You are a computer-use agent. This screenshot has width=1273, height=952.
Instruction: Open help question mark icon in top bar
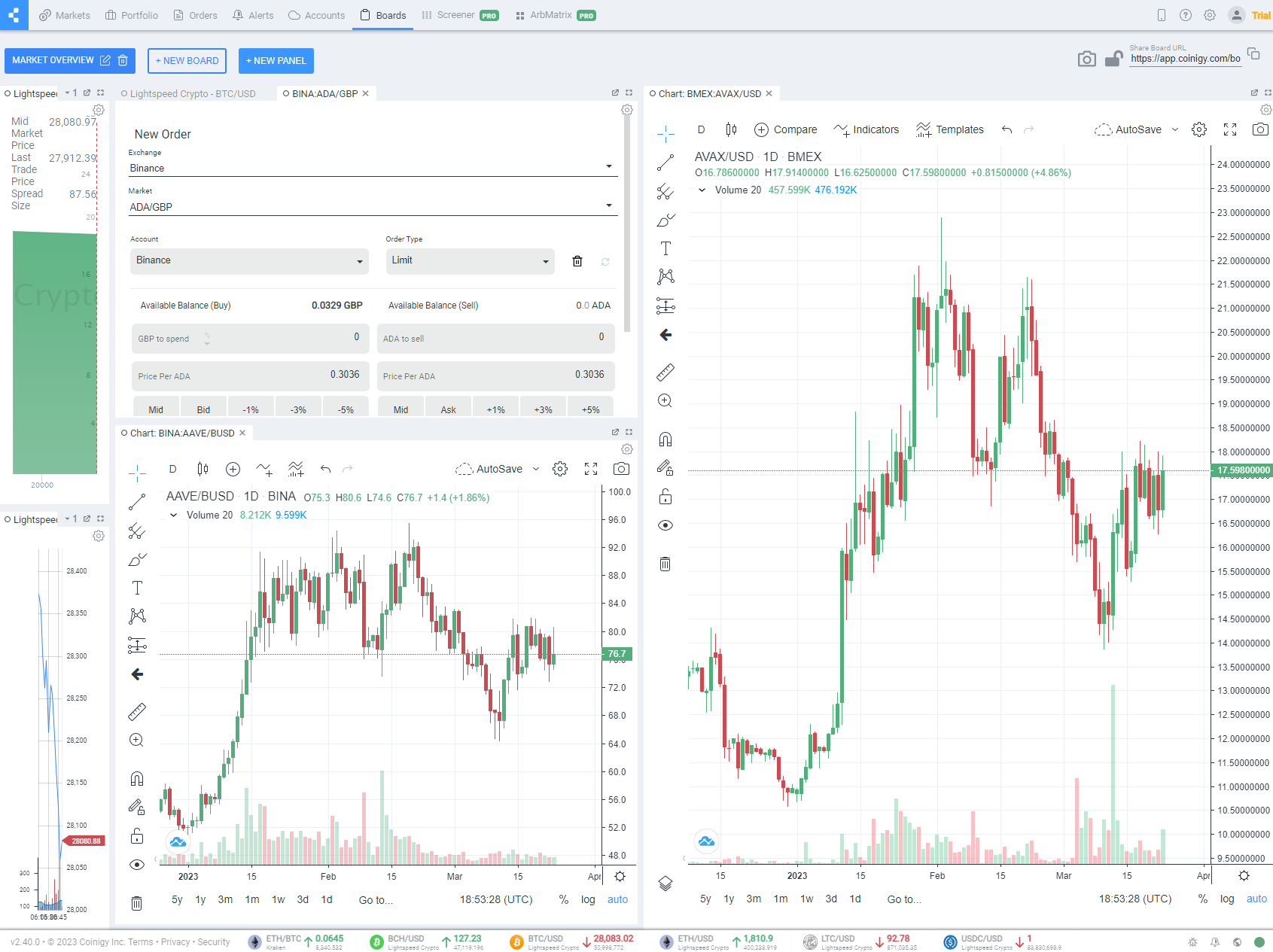click(1186, 15)
